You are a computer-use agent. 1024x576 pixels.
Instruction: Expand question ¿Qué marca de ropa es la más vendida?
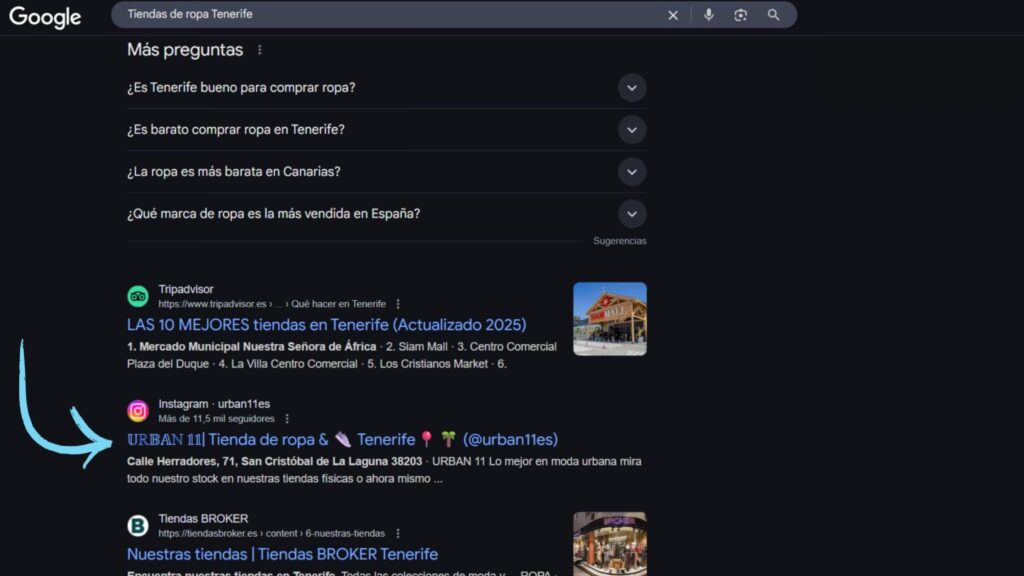point(387,214)
